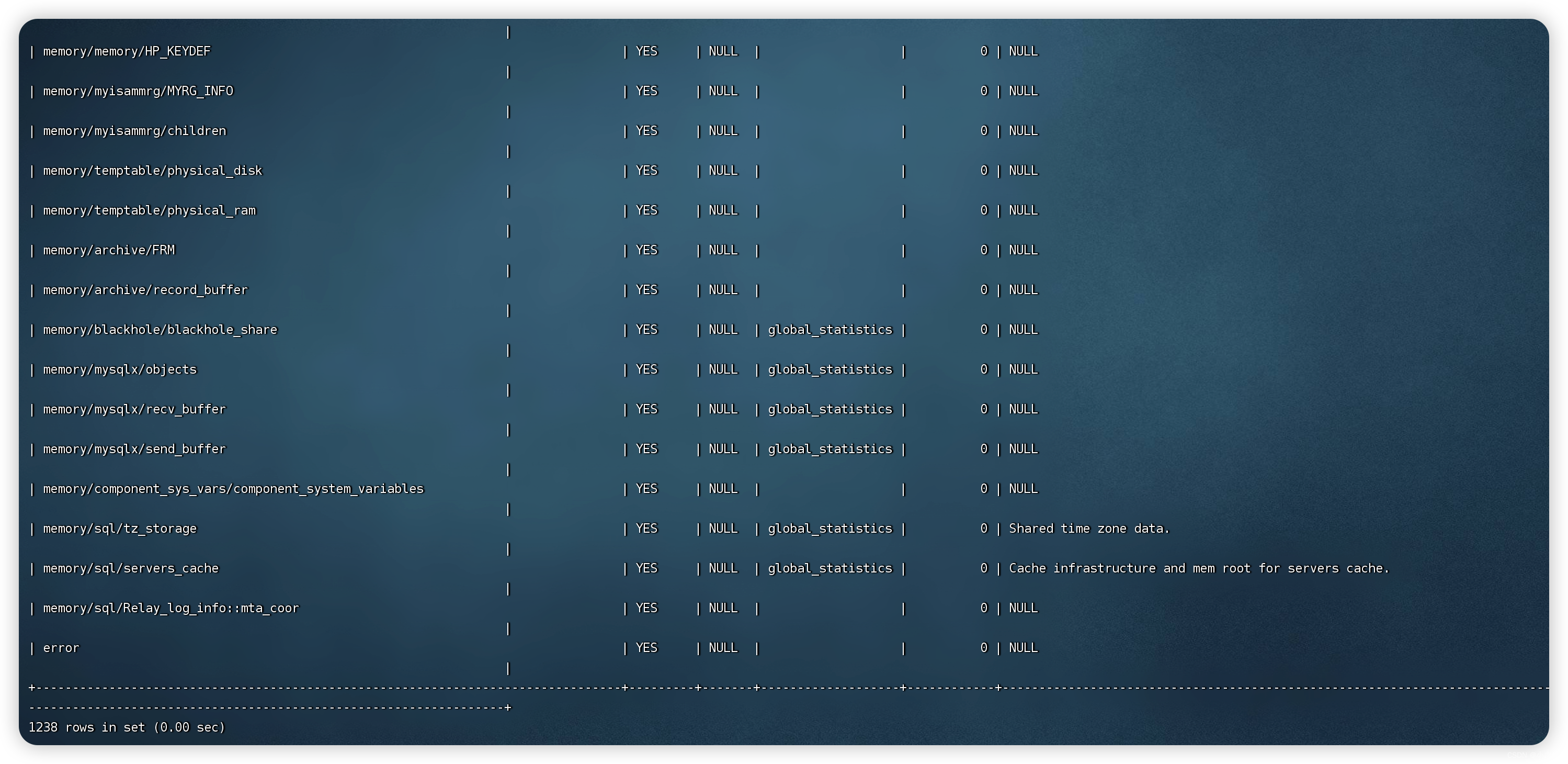Image resolution: width=1568 pixels, height=764 pixels.
Task: Click global_statistics in send_buffer row
Action: [x=830, y=449]
